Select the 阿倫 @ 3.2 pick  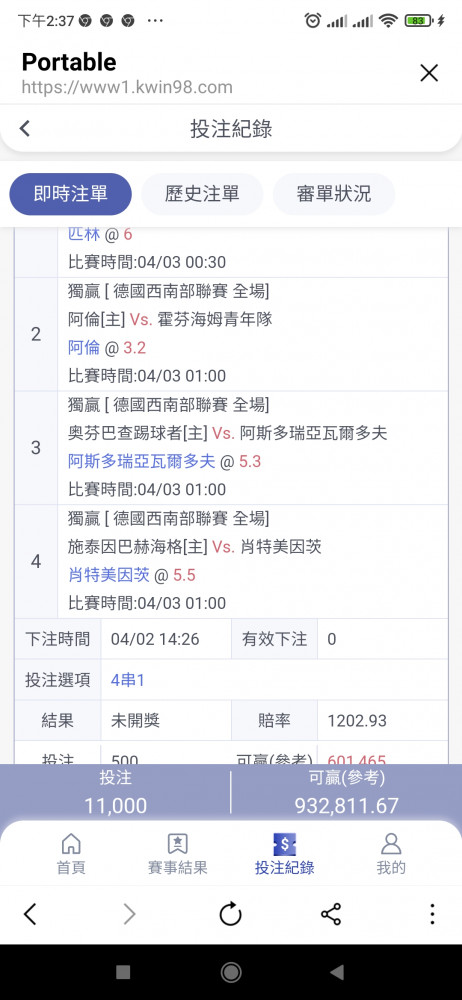tap(107, 348)
